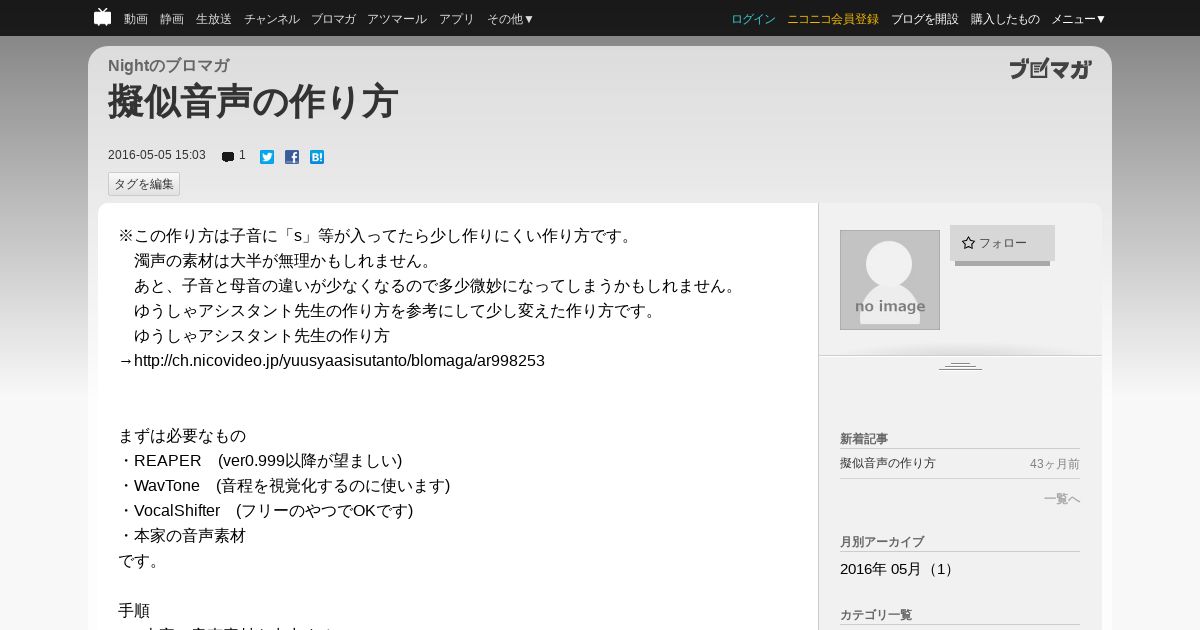
Task: Click the line ・REAPER (ver0.999以降が望ましい)
Action: (x=260, y=461)
